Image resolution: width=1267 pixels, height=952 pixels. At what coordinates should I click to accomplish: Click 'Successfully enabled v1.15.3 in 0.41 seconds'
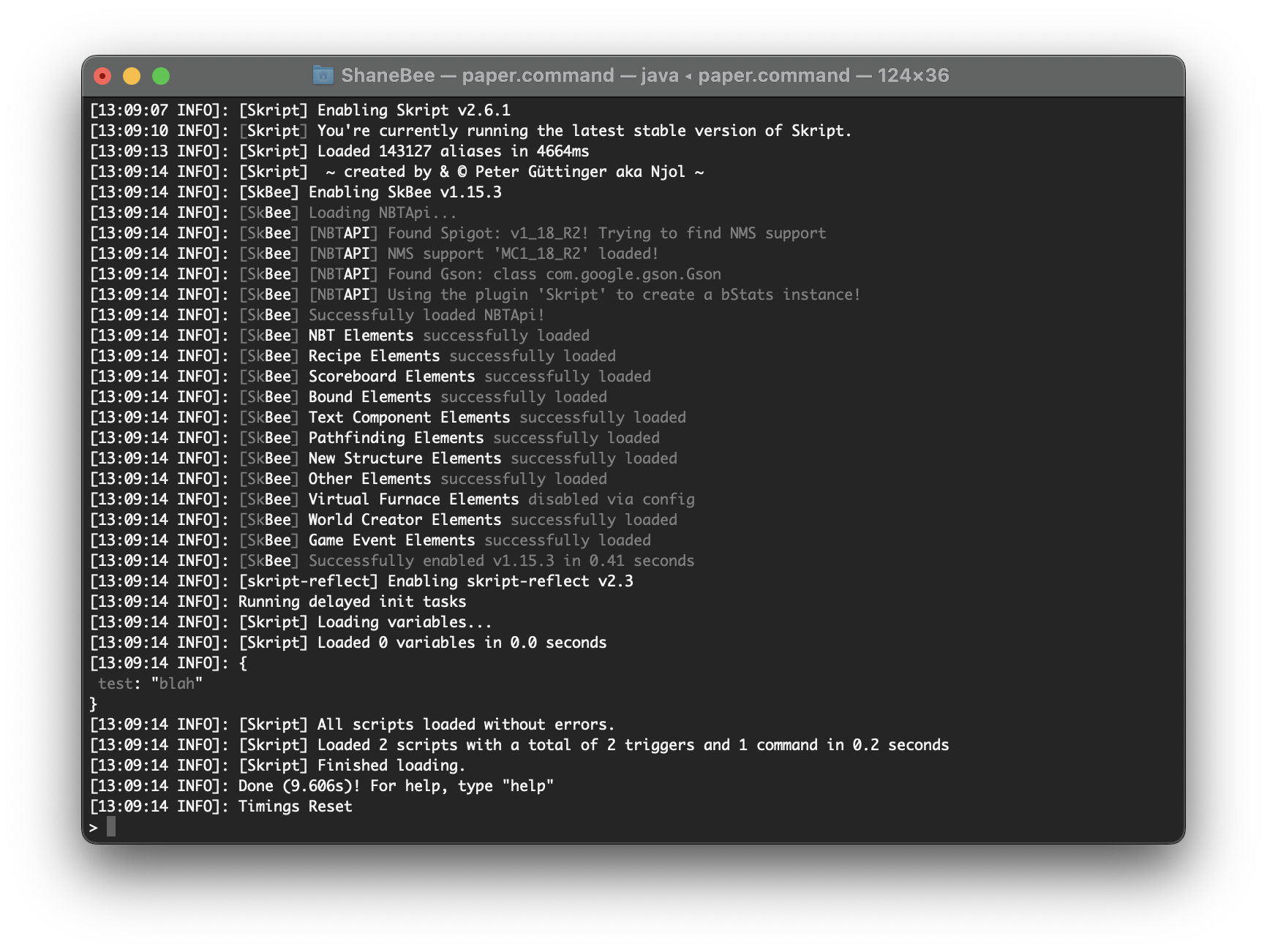click(392, 561)
